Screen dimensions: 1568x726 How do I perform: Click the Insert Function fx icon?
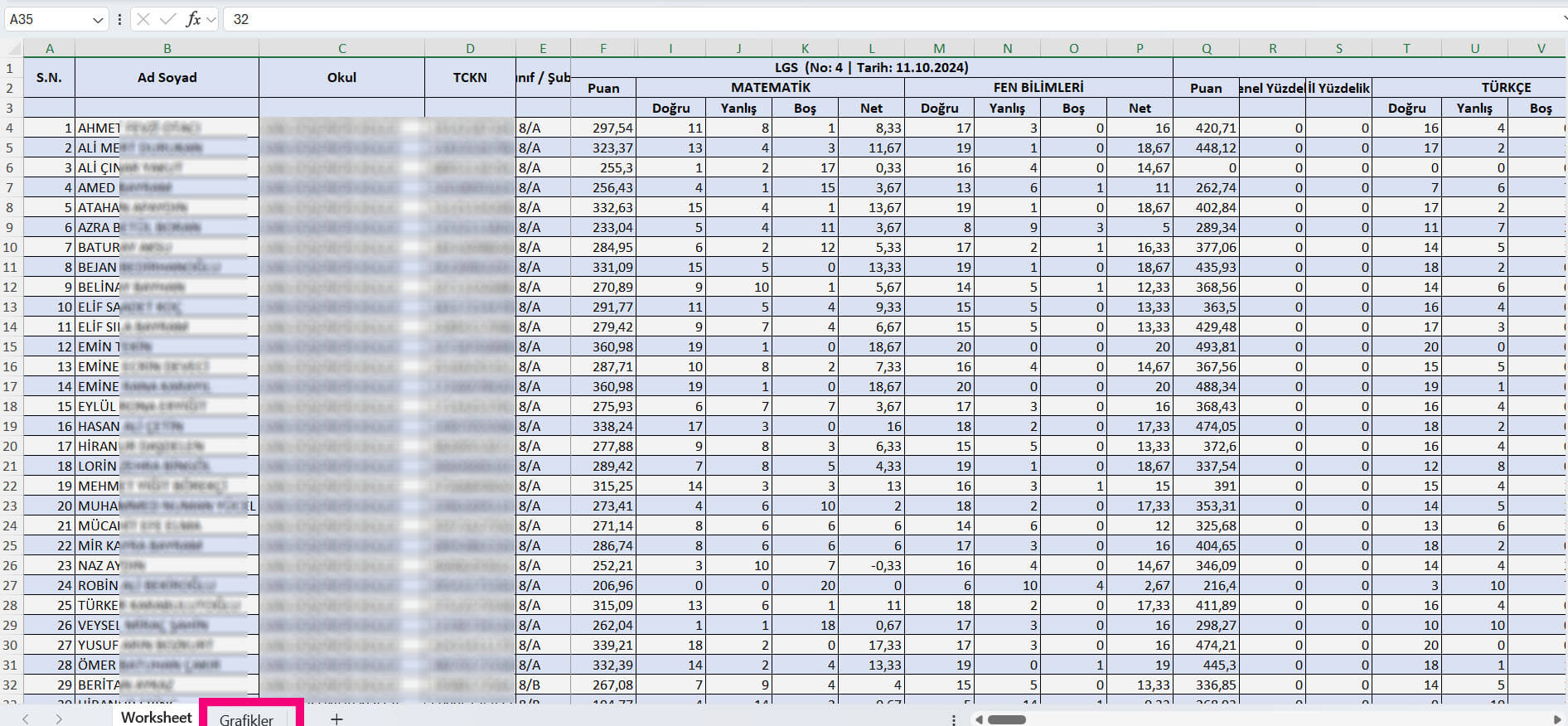(192, 19)
